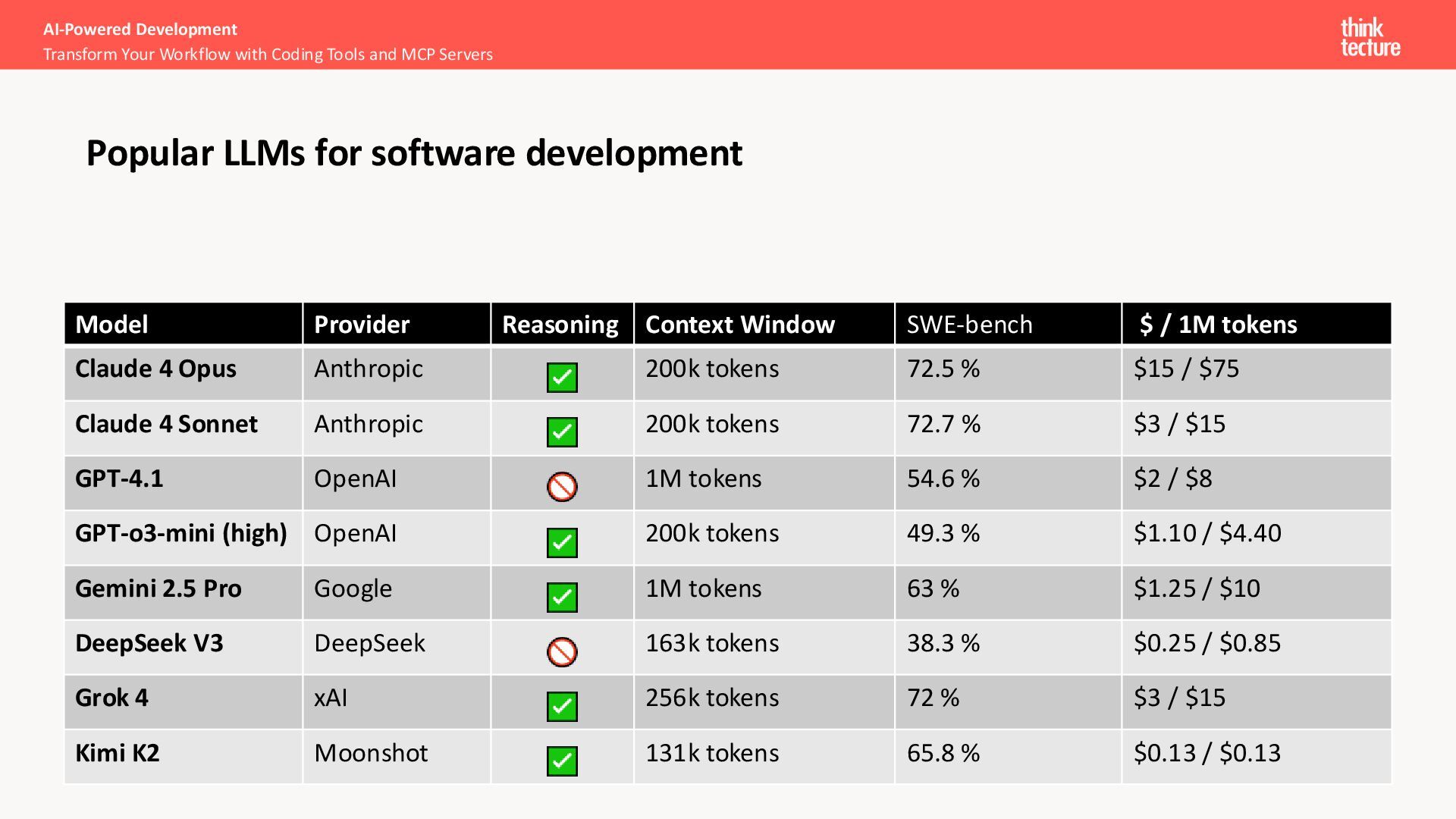Click '1M tokens' in GPT-4.1 row
The height and width of the screenshot is (819, 1456).
coord(704,479)
